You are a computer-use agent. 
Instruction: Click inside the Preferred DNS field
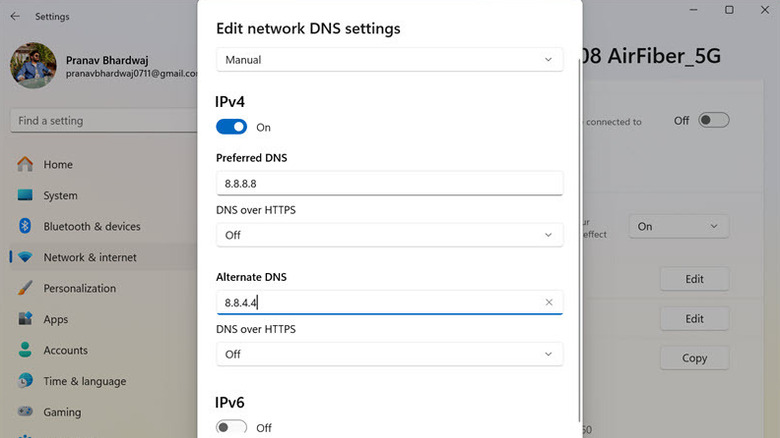click(x=389, y=184)
